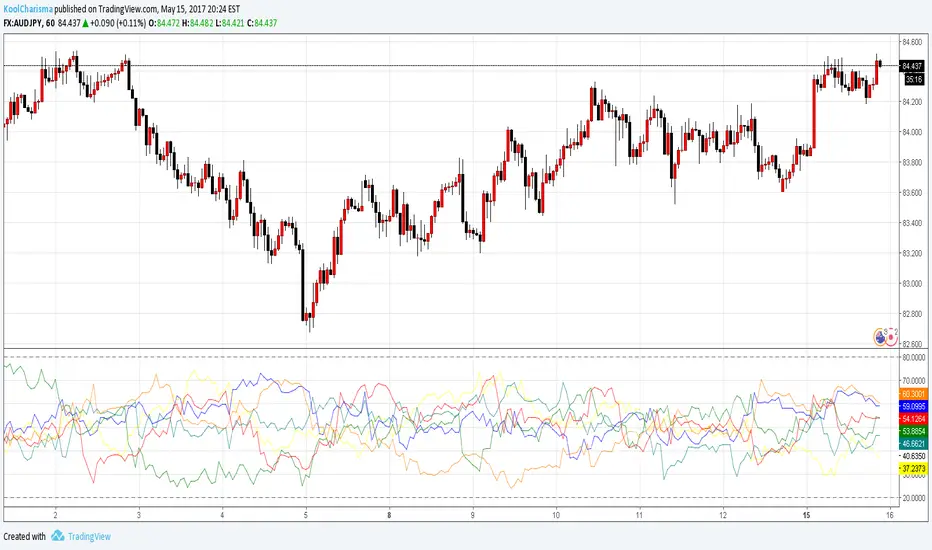Select the red 54.1264 indicator value tag

tap(913, 418)
